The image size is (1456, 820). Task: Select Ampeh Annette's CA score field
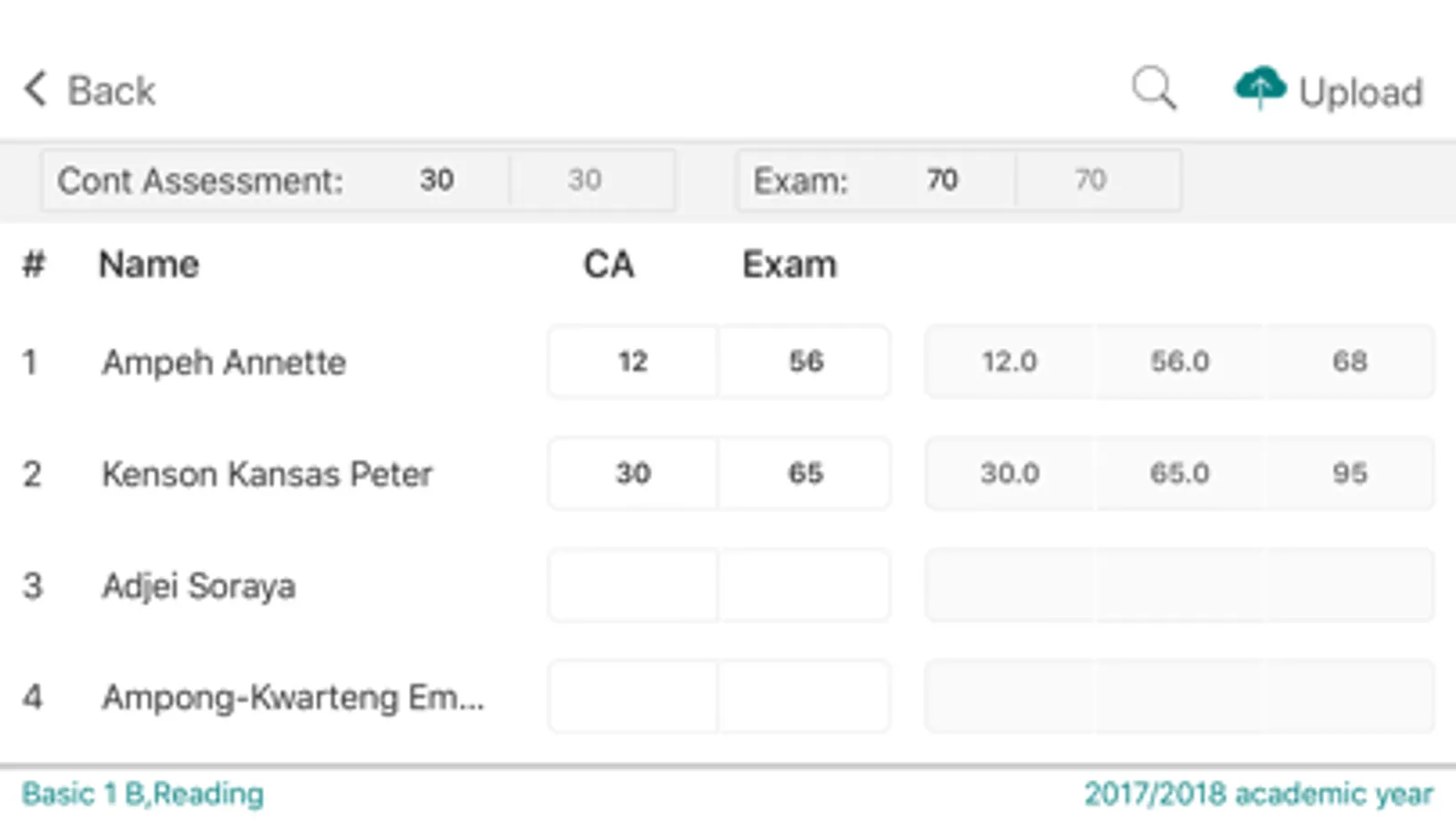[x=633, y=362]
